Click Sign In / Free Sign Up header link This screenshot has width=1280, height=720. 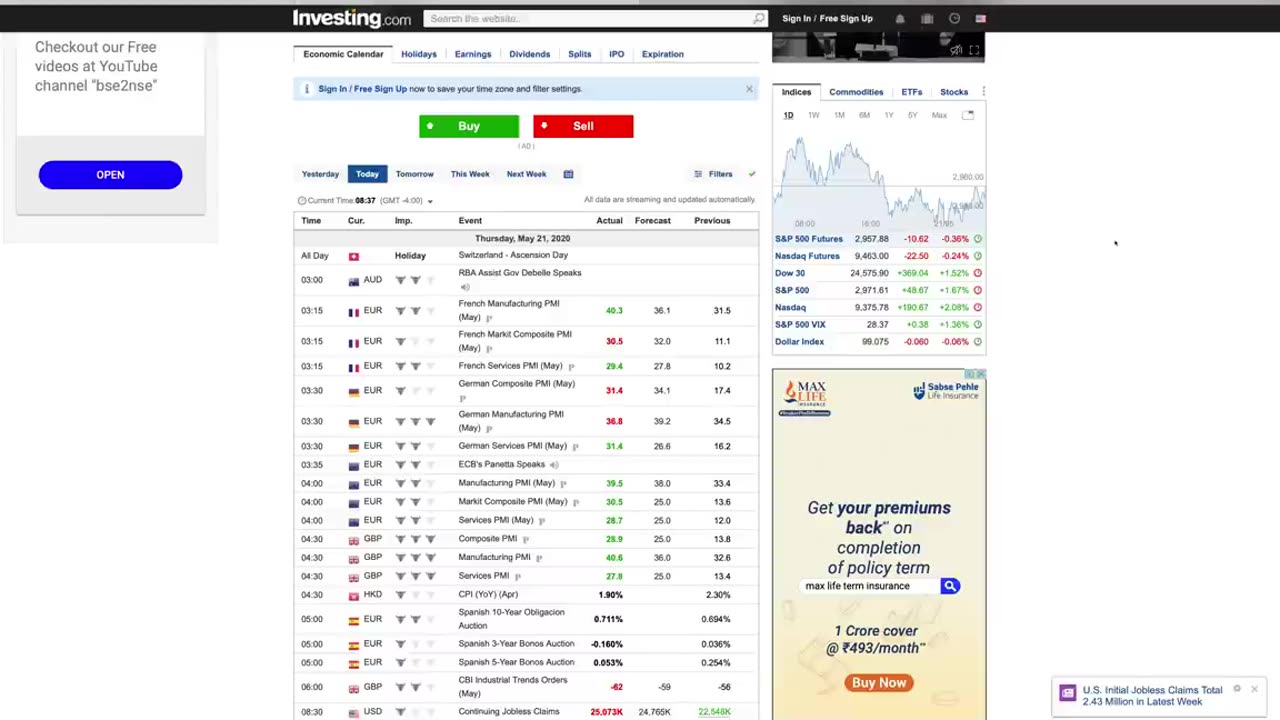coord(827,18)
